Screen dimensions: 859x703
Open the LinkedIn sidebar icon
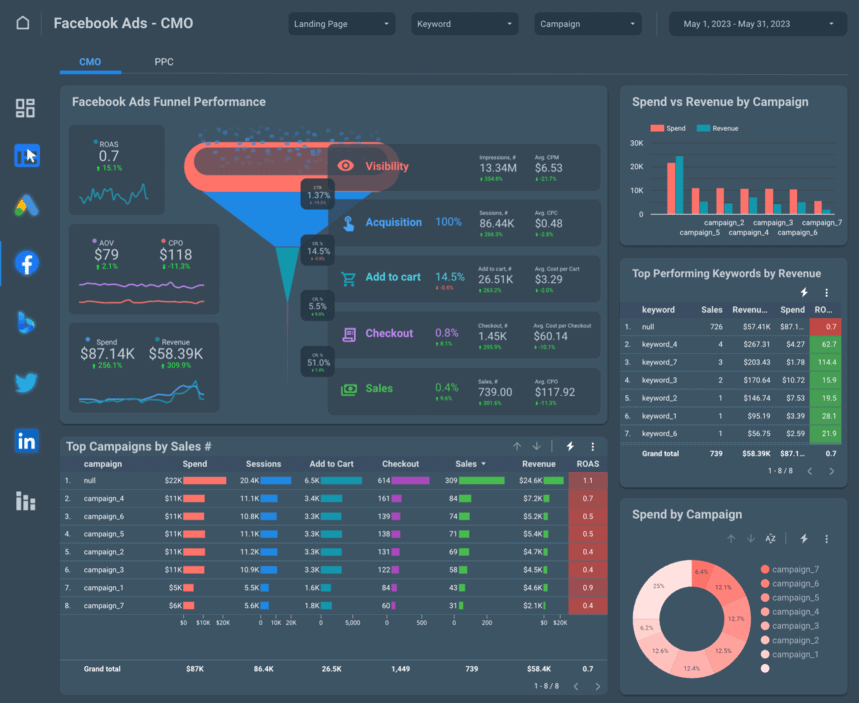pyautogui.click(x=26, y=441)
